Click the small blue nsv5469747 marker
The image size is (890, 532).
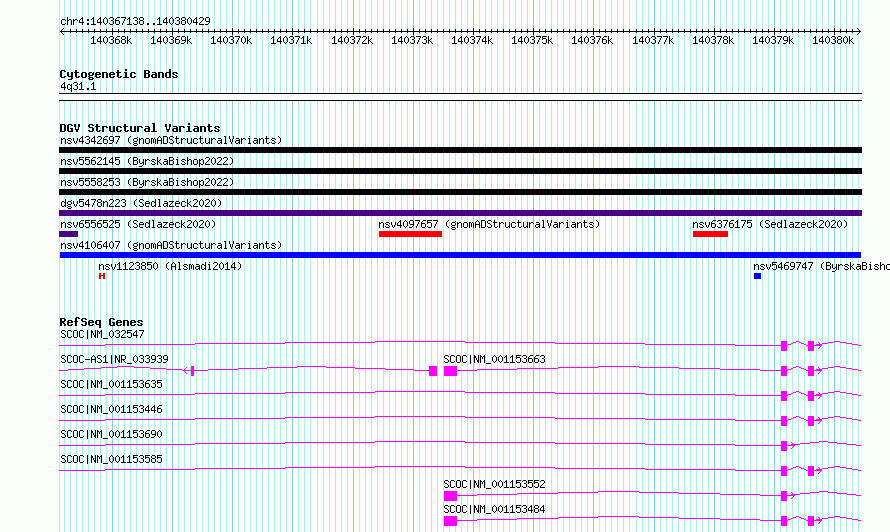(757, 276)
